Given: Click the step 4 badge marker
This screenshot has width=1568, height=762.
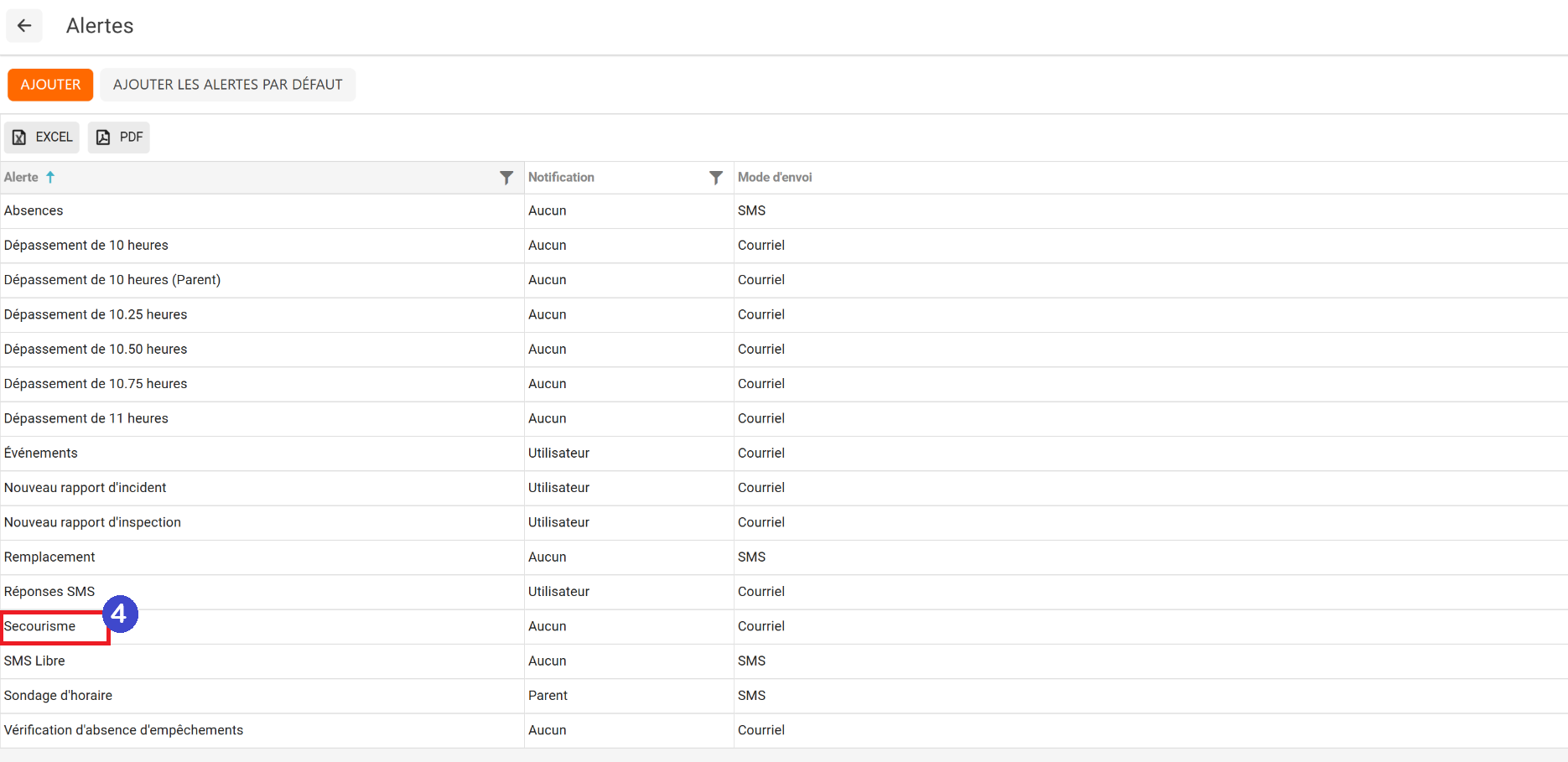Looking at the screenshot, I should [120, 614].
